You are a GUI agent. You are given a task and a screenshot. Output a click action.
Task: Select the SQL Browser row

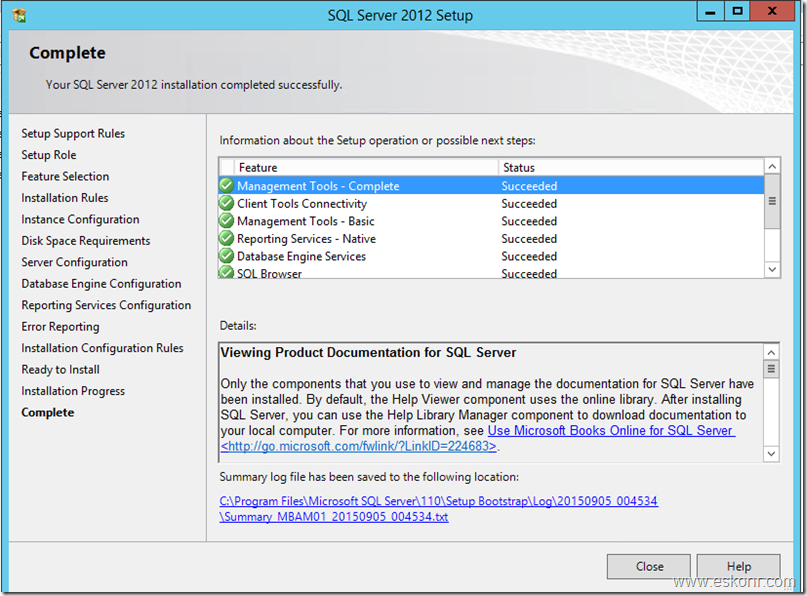click(x=492, y=272)
